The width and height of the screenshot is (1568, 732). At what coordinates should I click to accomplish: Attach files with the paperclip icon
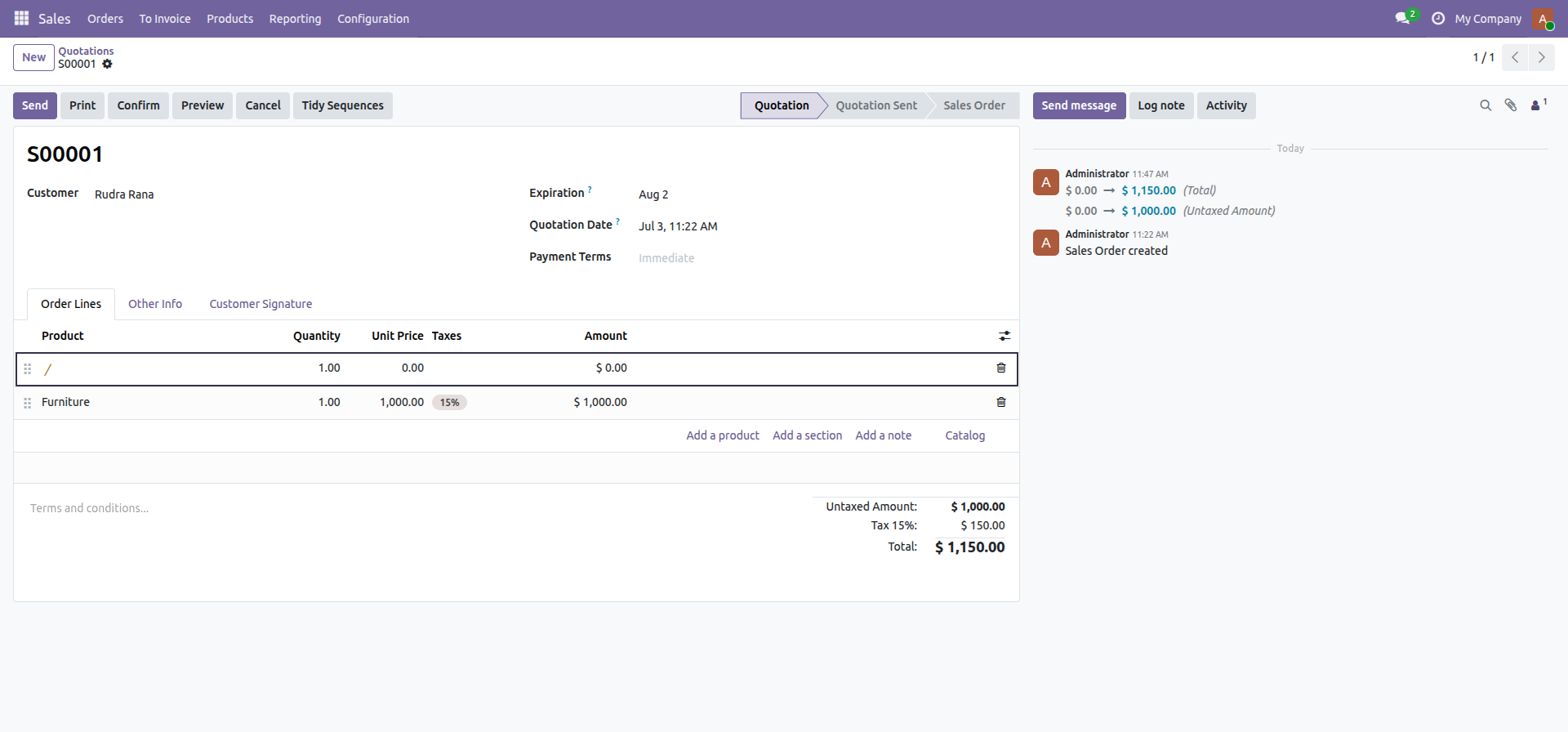pos(1511,105)
